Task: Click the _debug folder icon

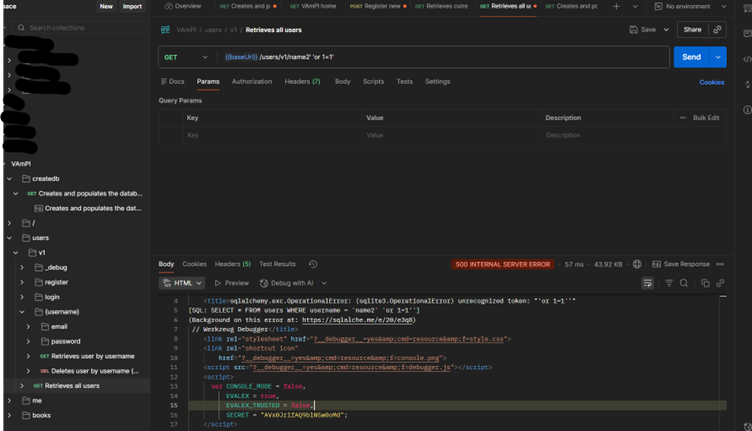Action: click(39, 268)
